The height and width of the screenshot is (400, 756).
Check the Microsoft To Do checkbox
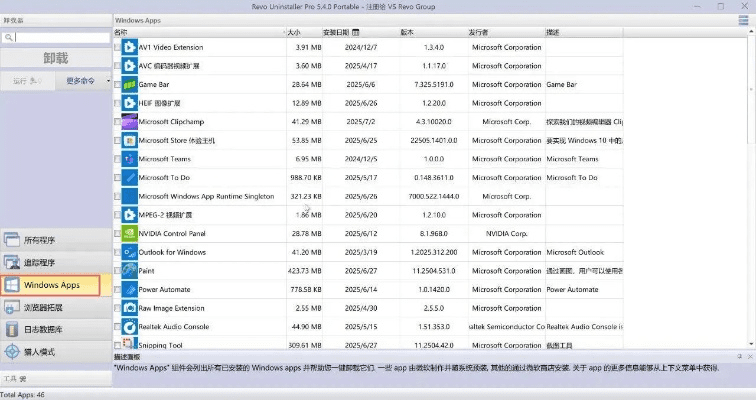click(117, 177)
